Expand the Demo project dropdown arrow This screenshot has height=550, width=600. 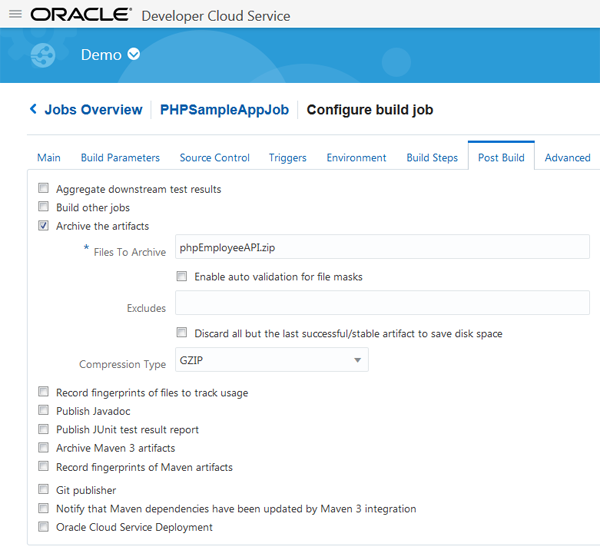point(134,55)
